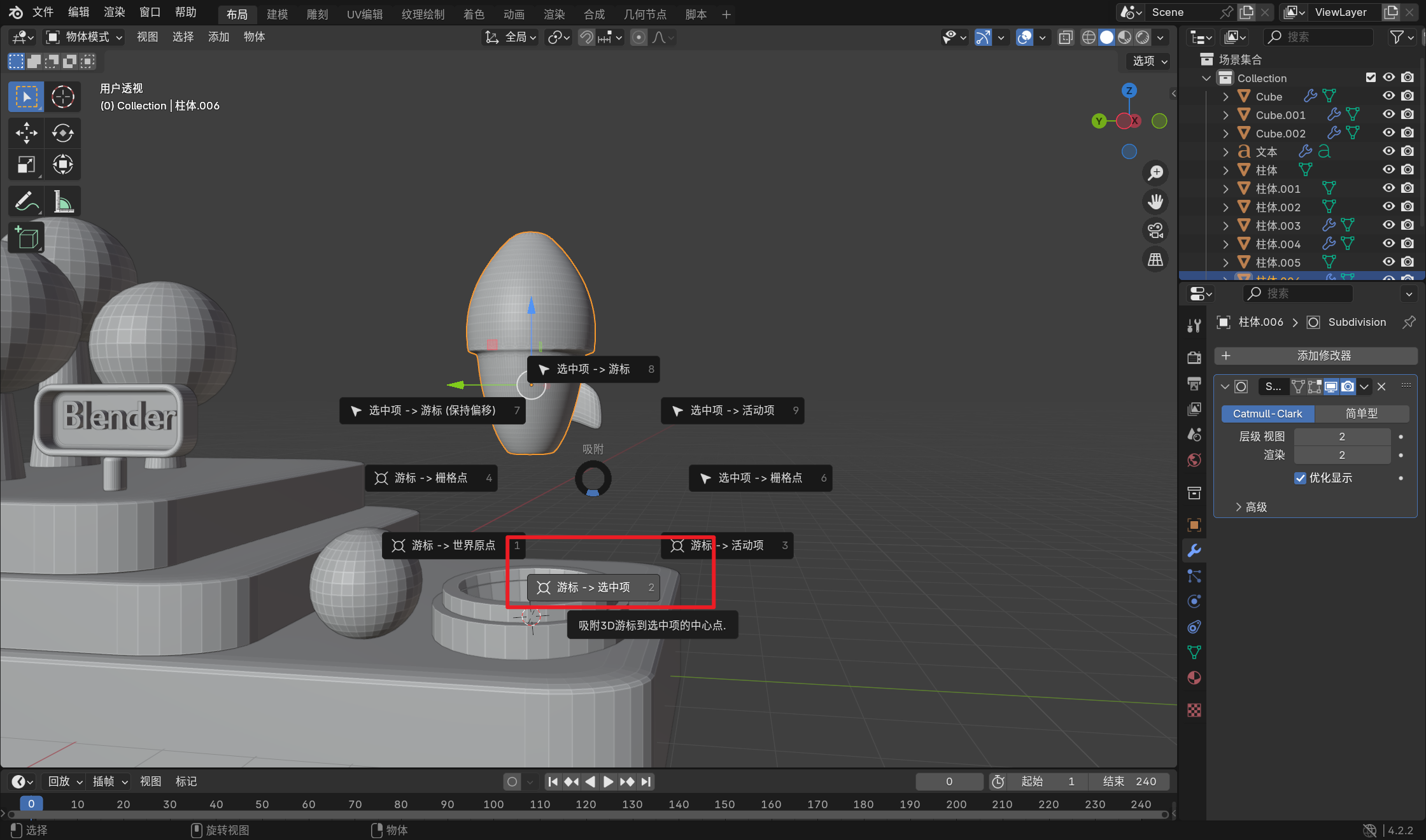Select the Measure tool
This screenshot has height=840, width=1426.
(62, 202)
